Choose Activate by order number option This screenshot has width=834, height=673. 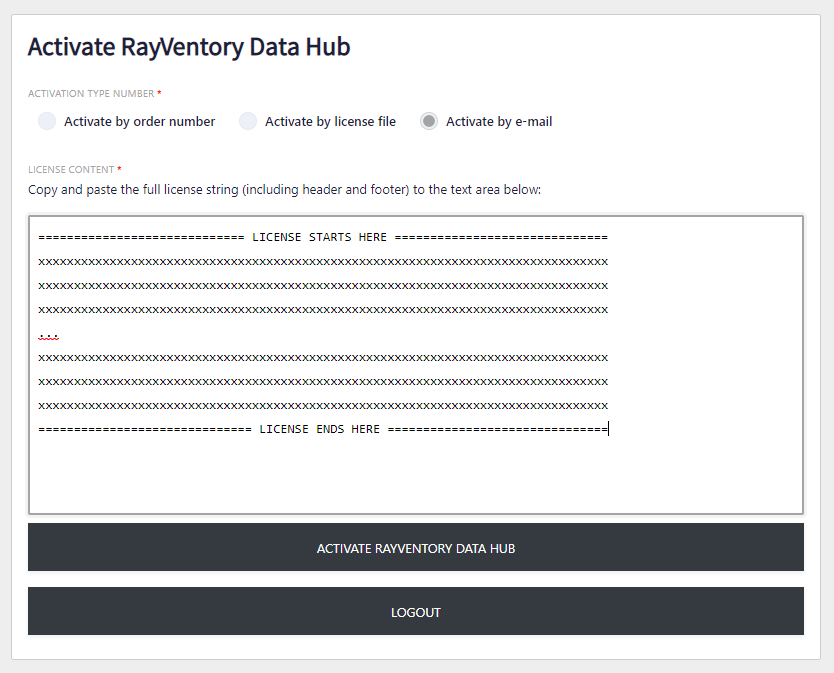click(46, 121)
